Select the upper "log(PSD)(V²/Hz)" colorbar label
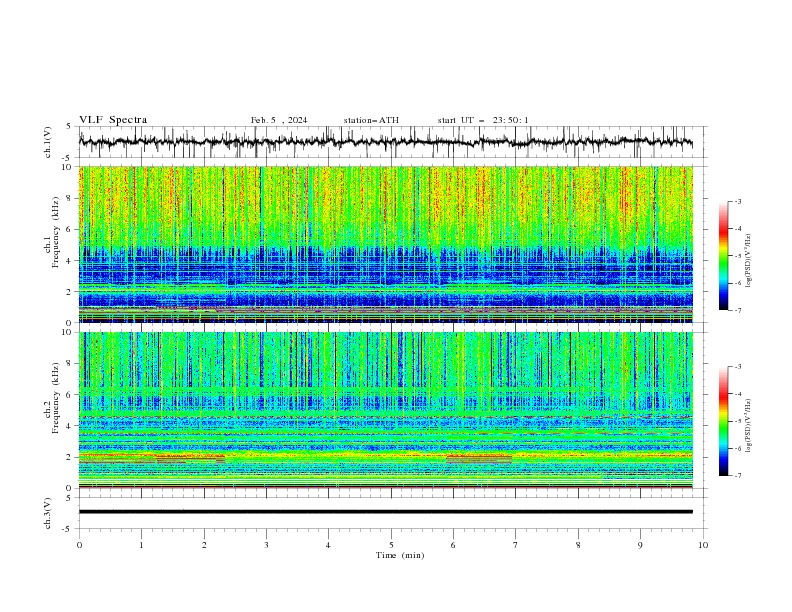This screenshot has width=792, height=612. pos(748,260)
